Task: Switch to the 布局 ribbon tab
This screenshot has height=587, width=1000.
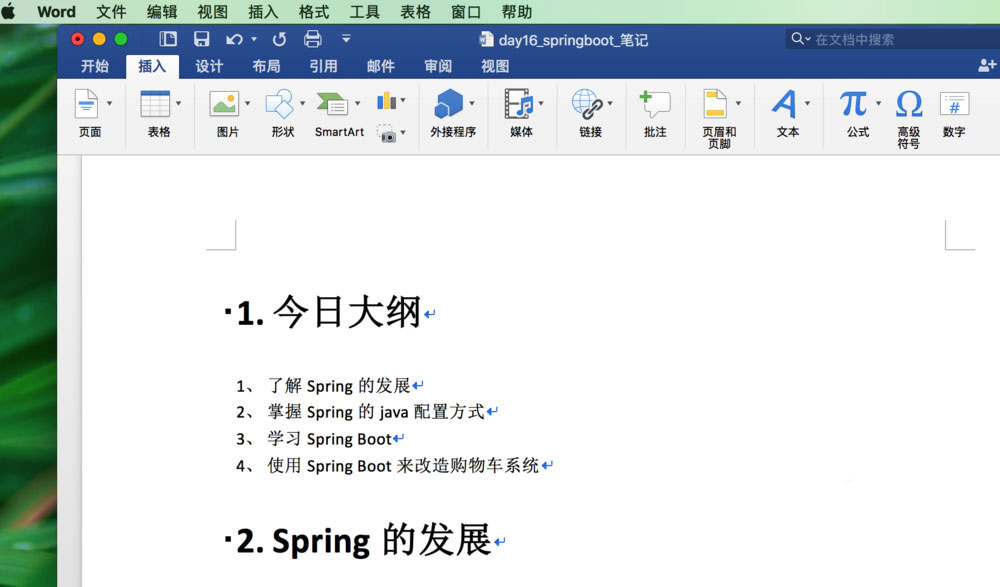Action: (266, 66)
